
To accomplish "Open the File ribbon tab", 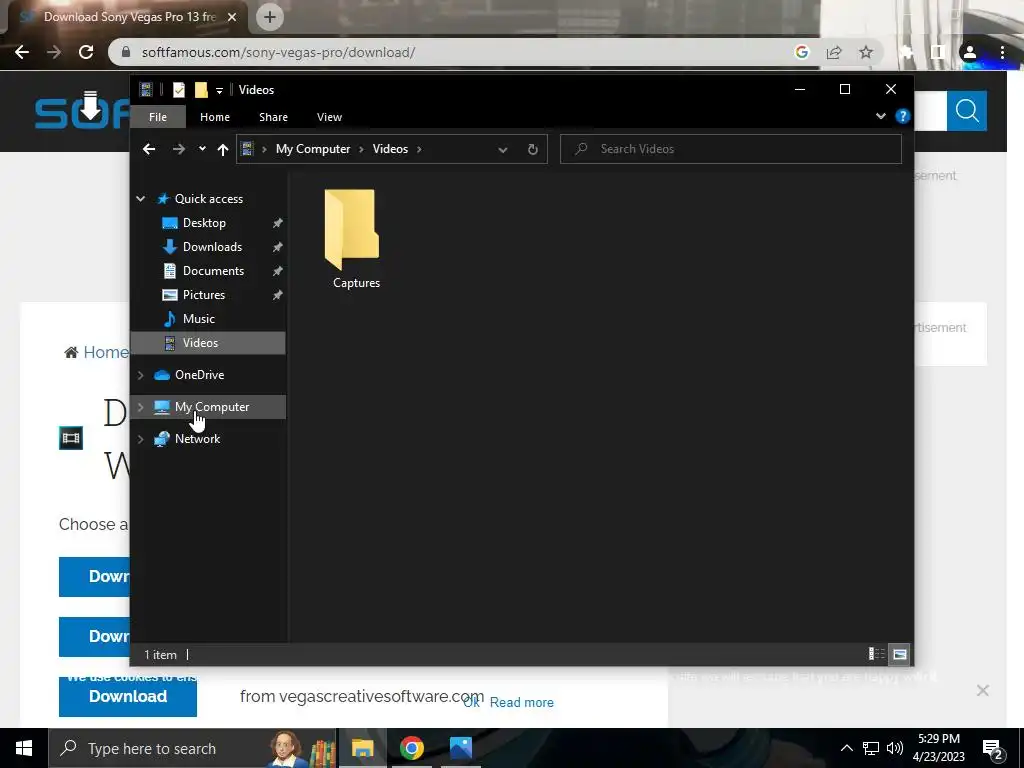I will coord(158,117).
